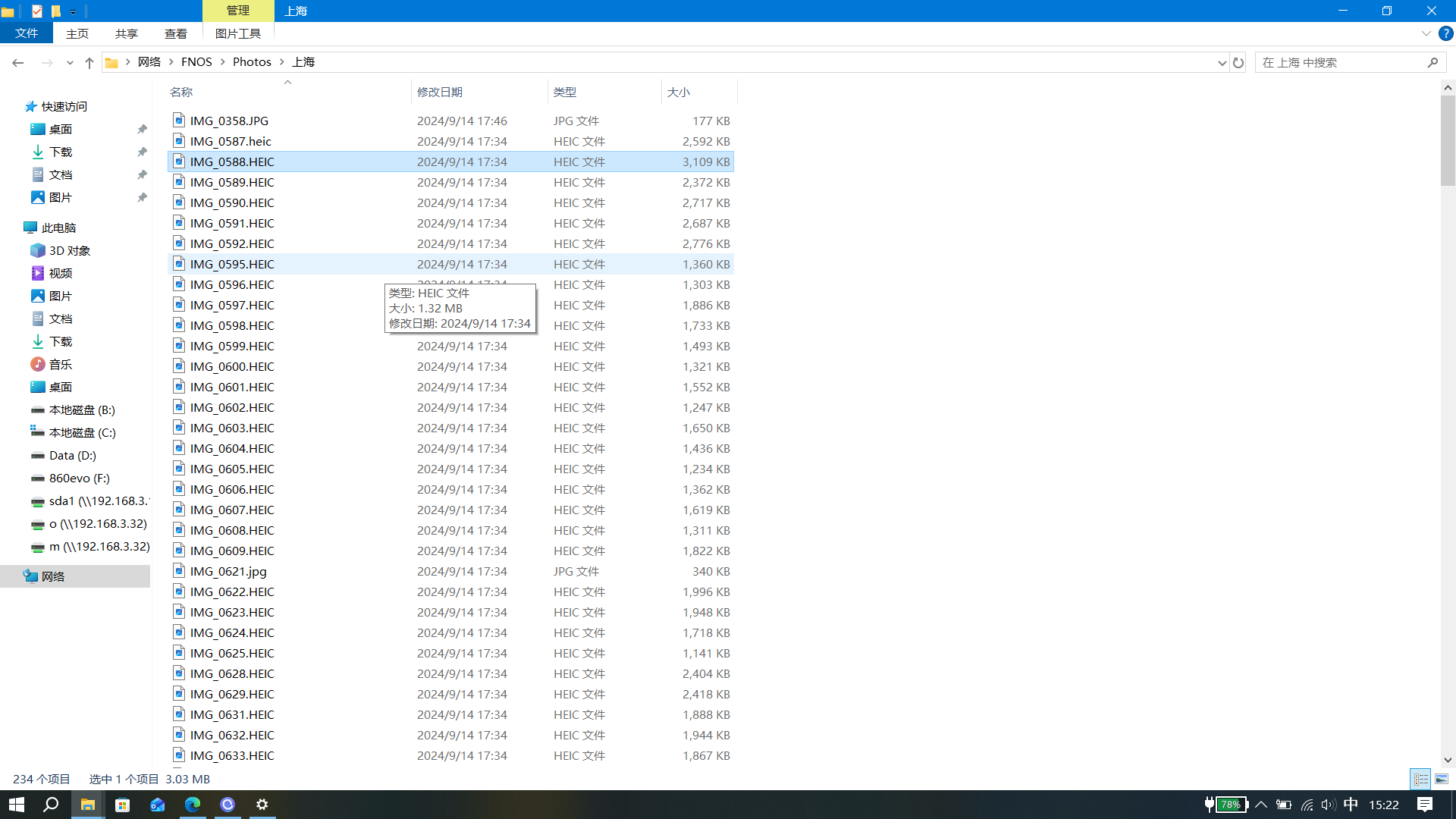Click the Back navigation arrow

[17, 63]
